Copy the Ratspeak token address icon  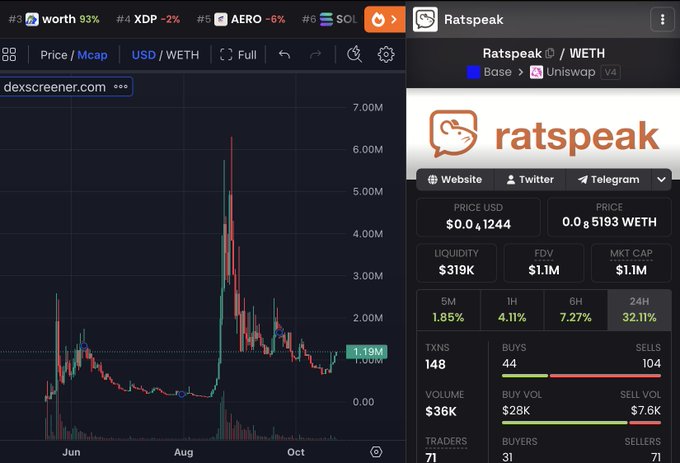(550, 53)
